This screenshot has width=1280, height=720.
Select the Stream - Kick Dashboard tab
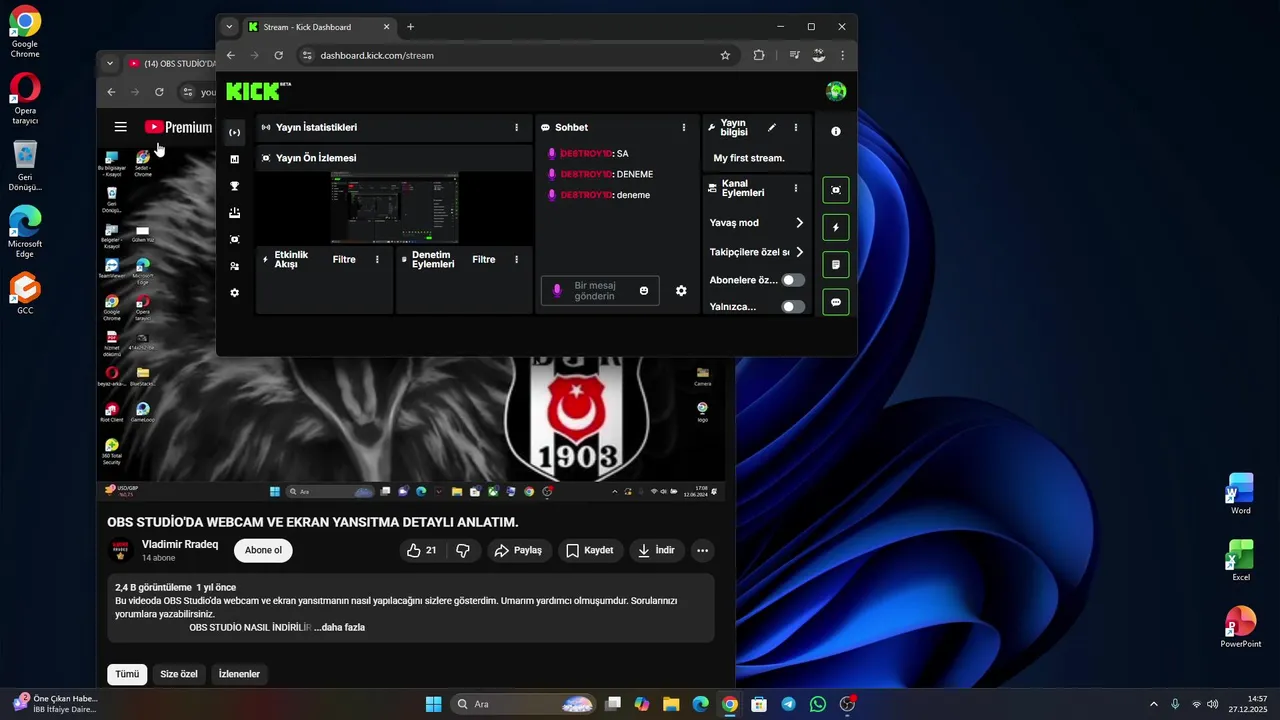317,27
